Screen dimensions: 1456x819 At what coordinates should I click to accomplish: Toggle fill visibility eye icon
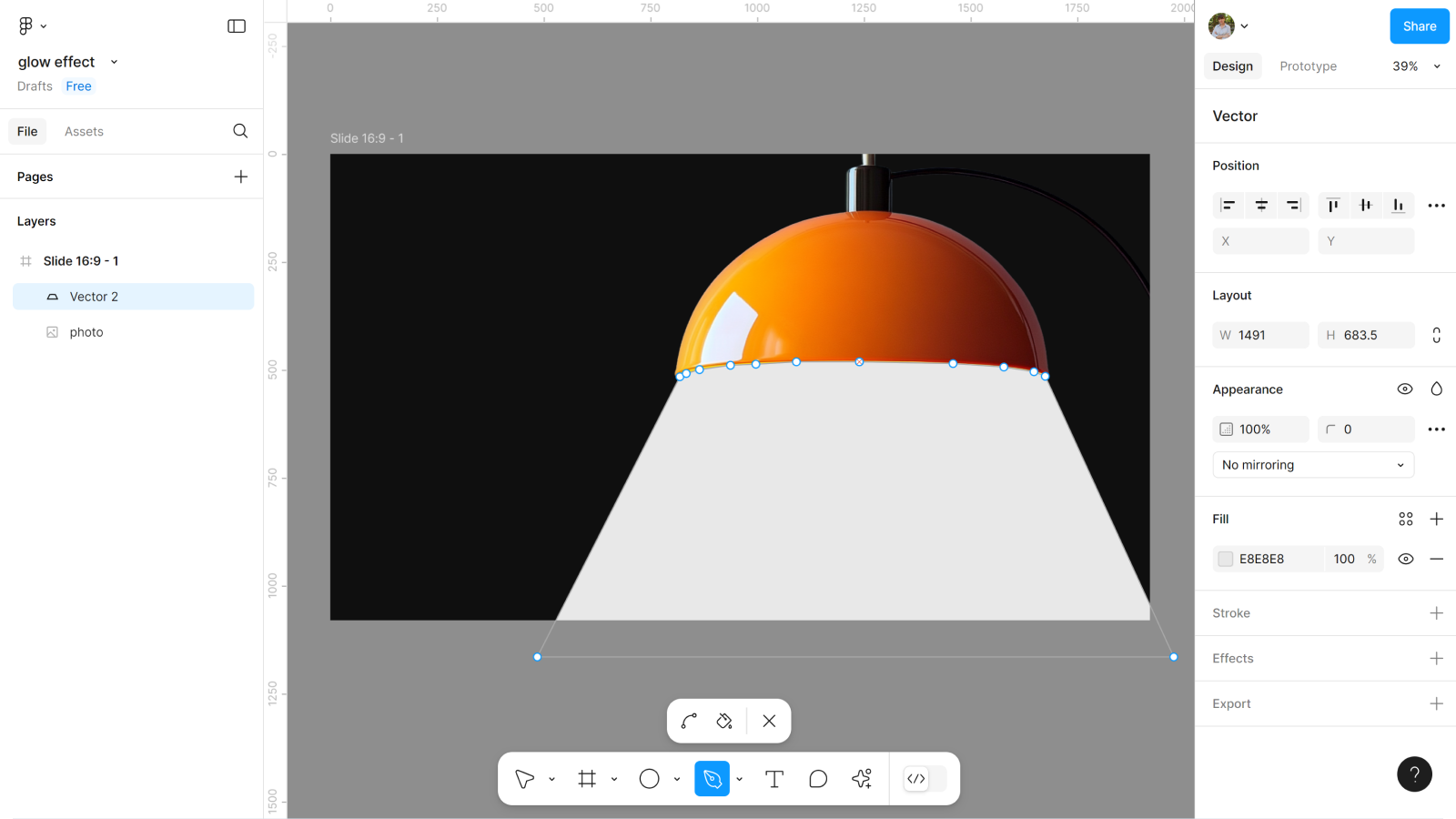click(1405, 559)
